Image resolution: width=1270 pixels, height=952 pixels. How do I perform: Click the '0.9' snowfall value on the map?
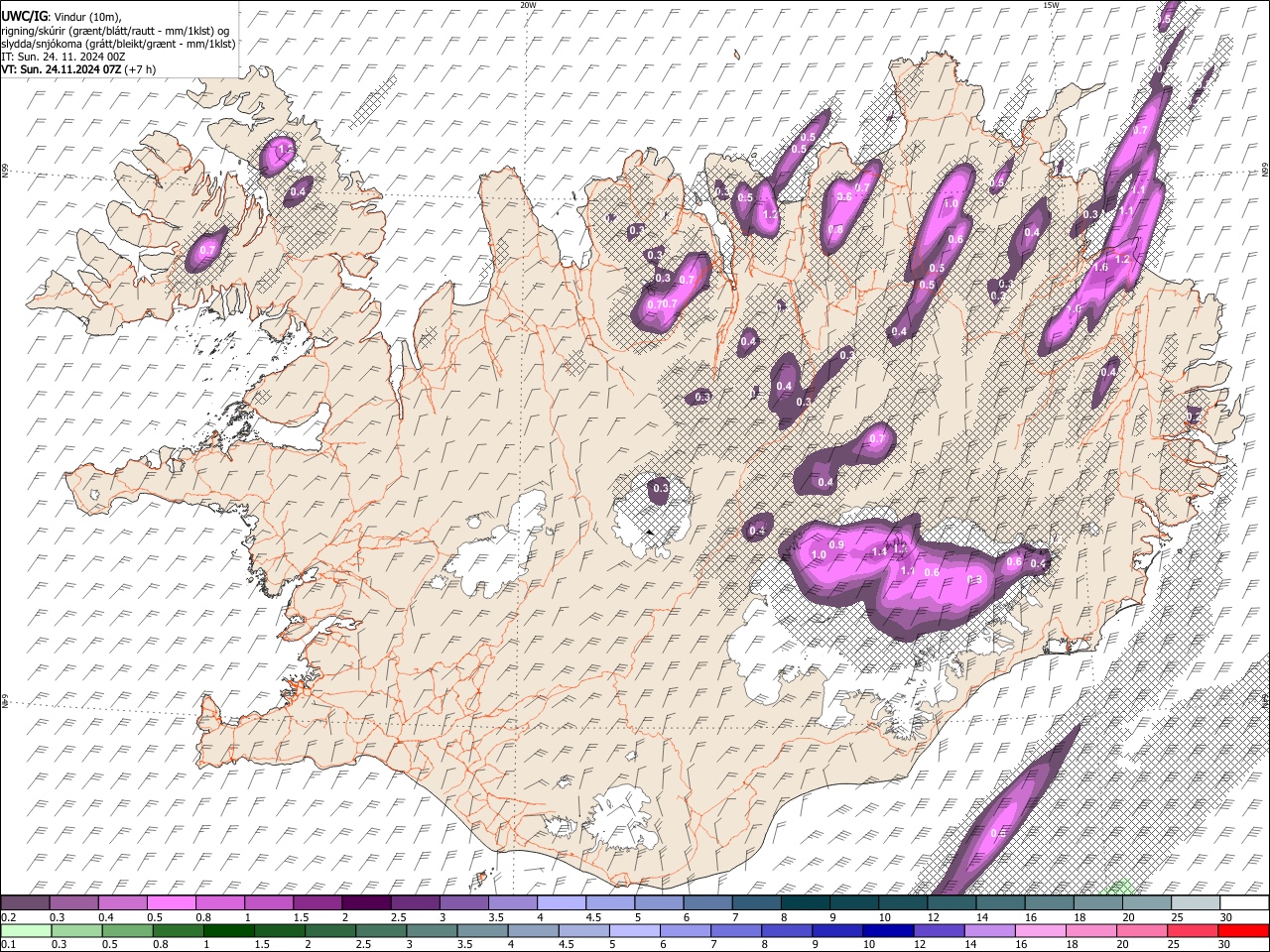tap(836, 544)
